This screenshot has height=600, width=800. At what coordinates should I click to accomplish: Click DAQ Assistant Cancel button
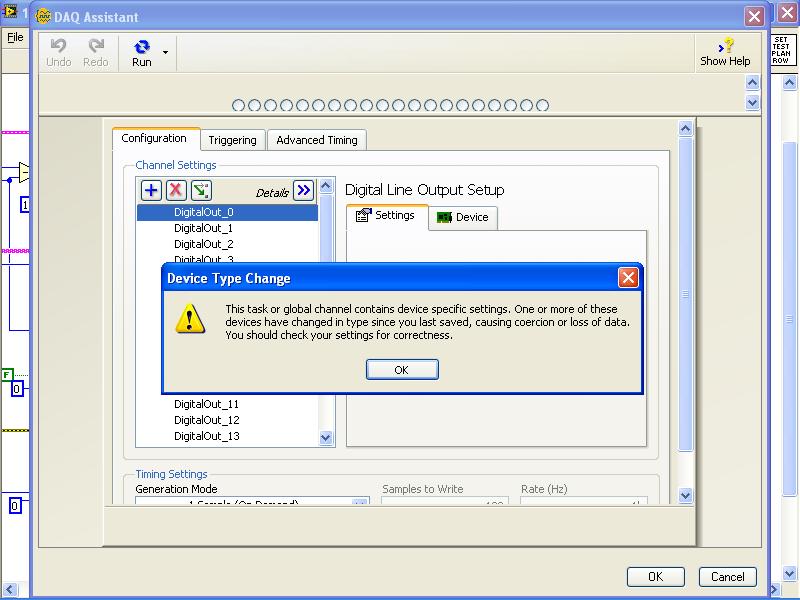click(x=728, y=577)
